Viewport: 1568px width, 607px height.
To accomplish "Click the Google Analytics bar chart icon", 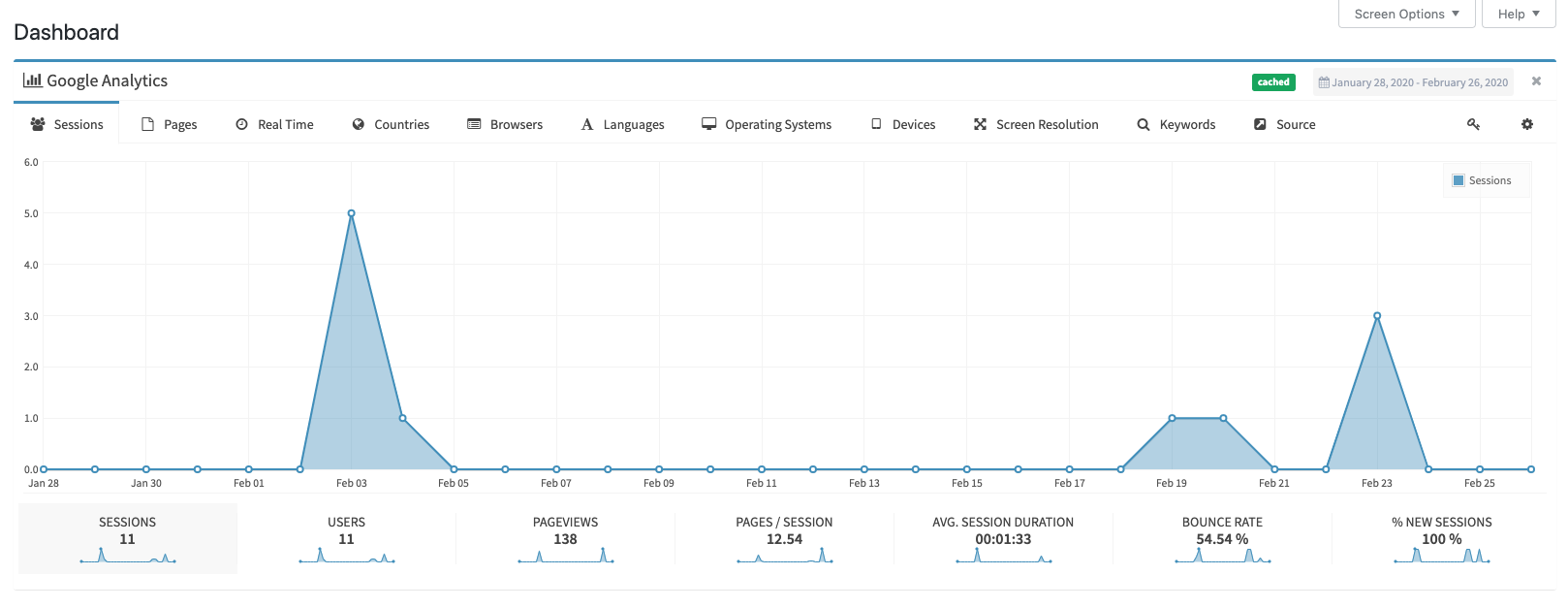I will tap(32, 80).
